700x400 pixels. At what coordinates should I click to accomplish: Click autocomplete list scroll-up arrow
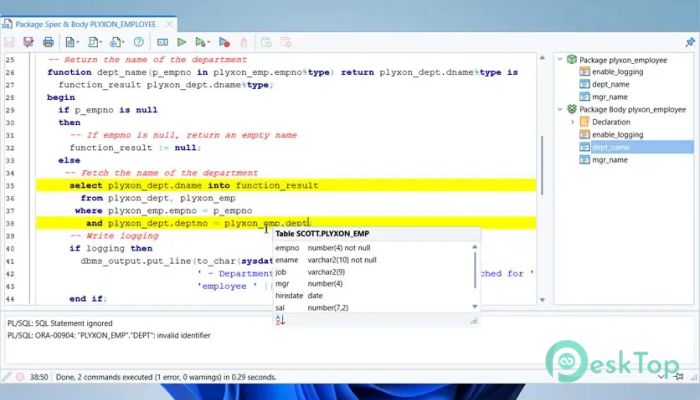(x=475, y=247)
